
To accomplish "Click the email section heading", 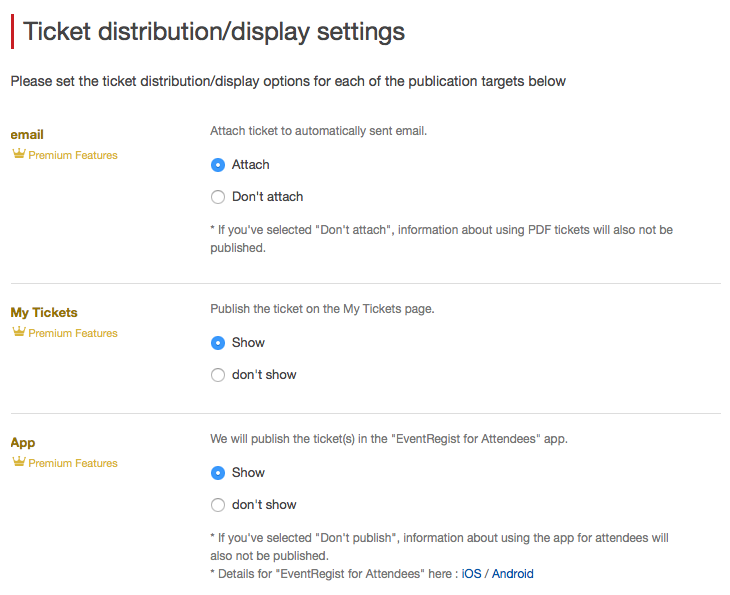I will coord(27,135).
